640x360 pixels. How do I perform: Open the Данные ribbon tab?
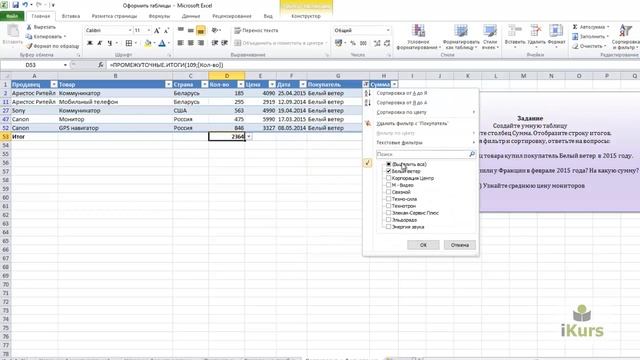[191, 16]
